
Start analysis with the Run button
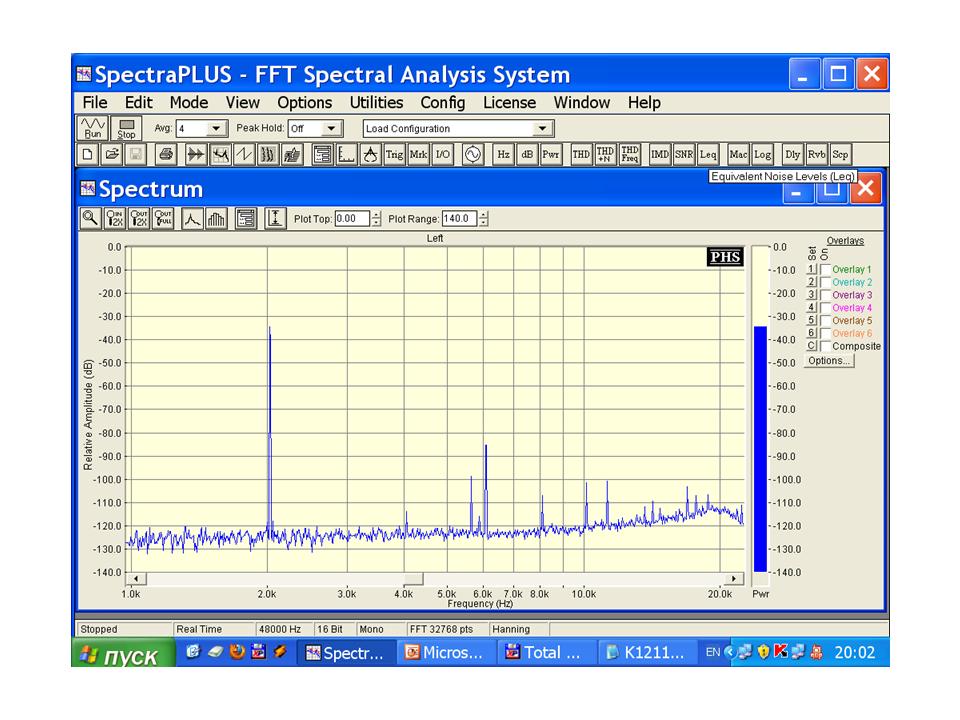coord(93,129)
